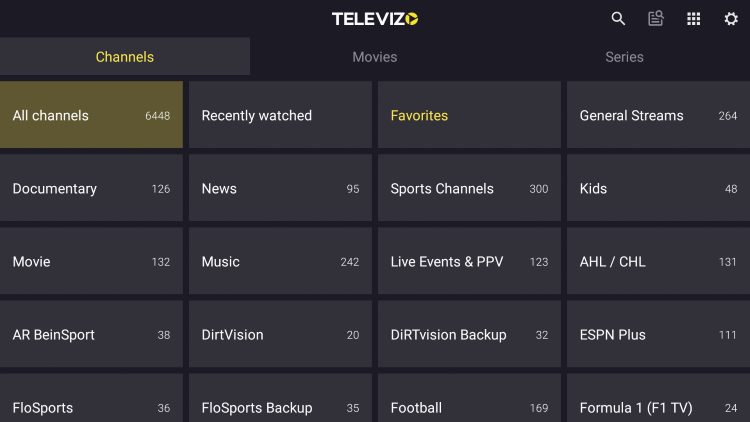Switch to the Movies tab
This screenshot has width=750, height=422.
[375, 57]
